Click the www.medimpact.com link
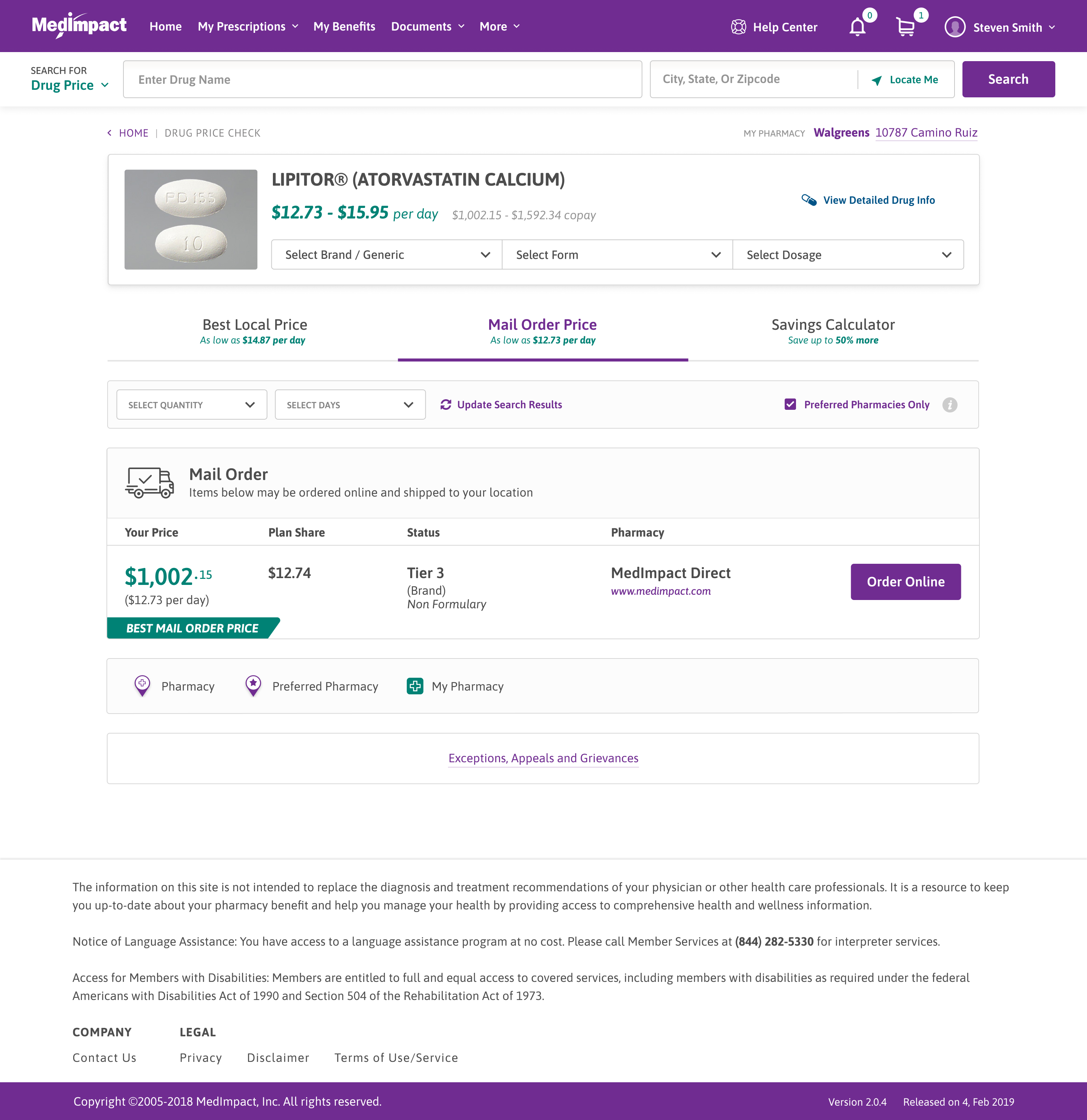1087x1120 pixels. pyautogui.click(x=661, y=591)
